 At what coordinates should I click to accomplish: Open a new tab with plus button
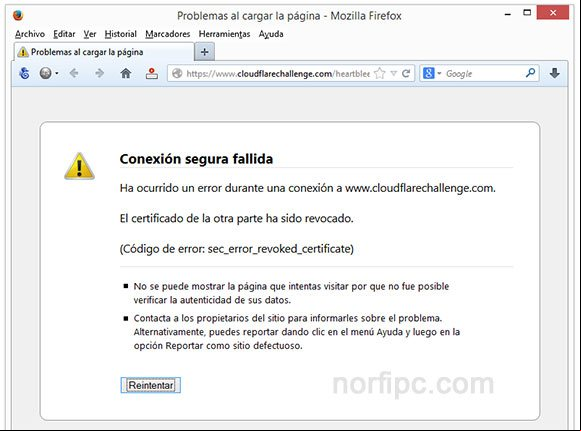[x=205, y=52]
